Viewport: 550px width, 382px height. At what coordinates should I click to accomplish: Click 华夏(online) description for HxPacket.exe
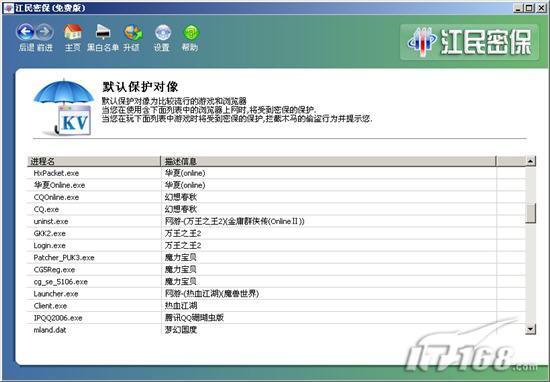coord(185,173)
